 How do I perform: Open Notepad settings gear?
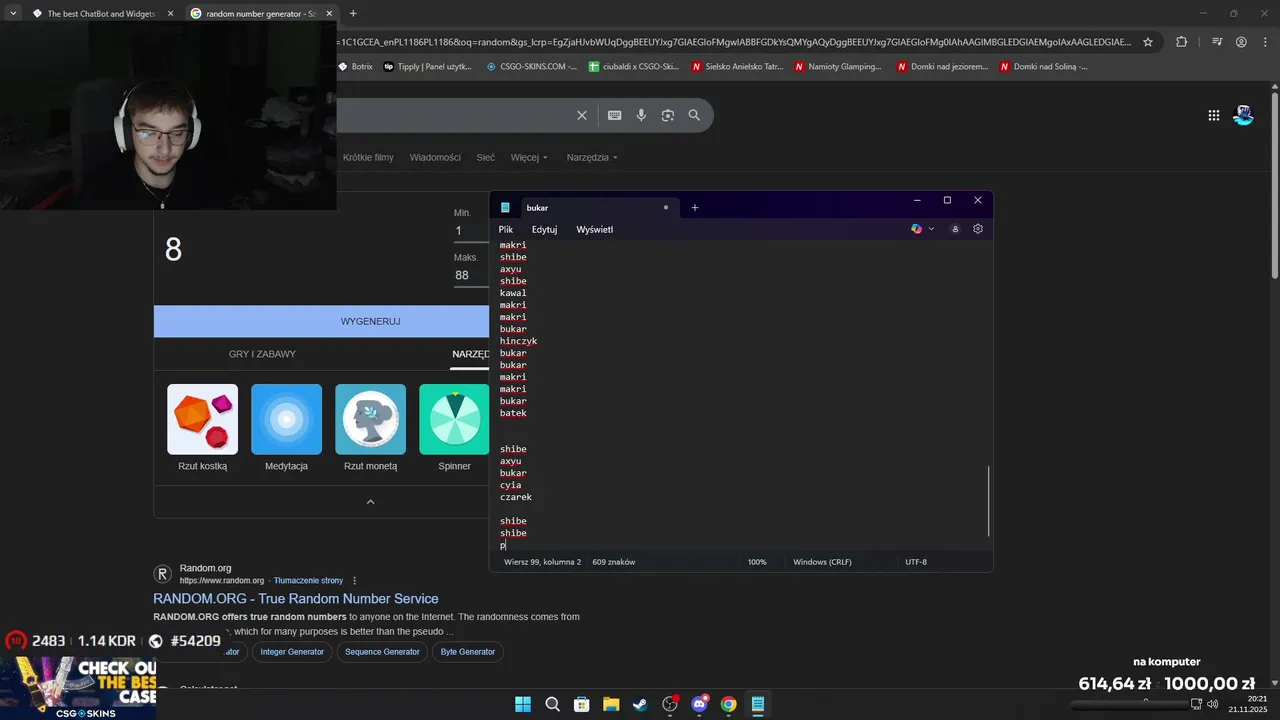point(978,229)
